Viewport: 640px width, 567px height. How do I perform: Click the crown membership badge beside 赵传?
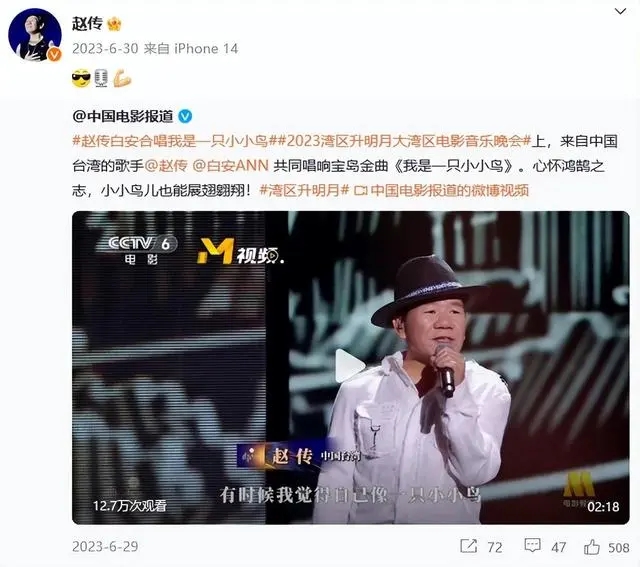point(114,24)
